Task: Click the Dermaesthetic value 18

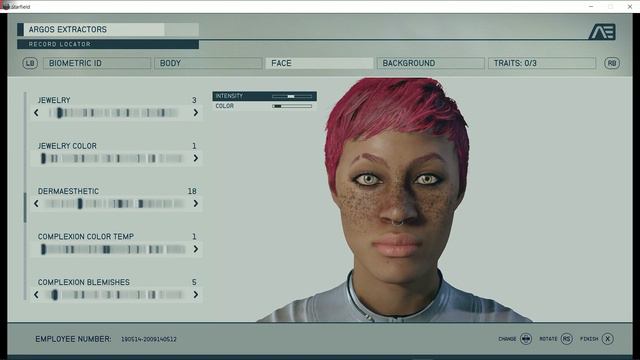Action: [x=192, y=191]
